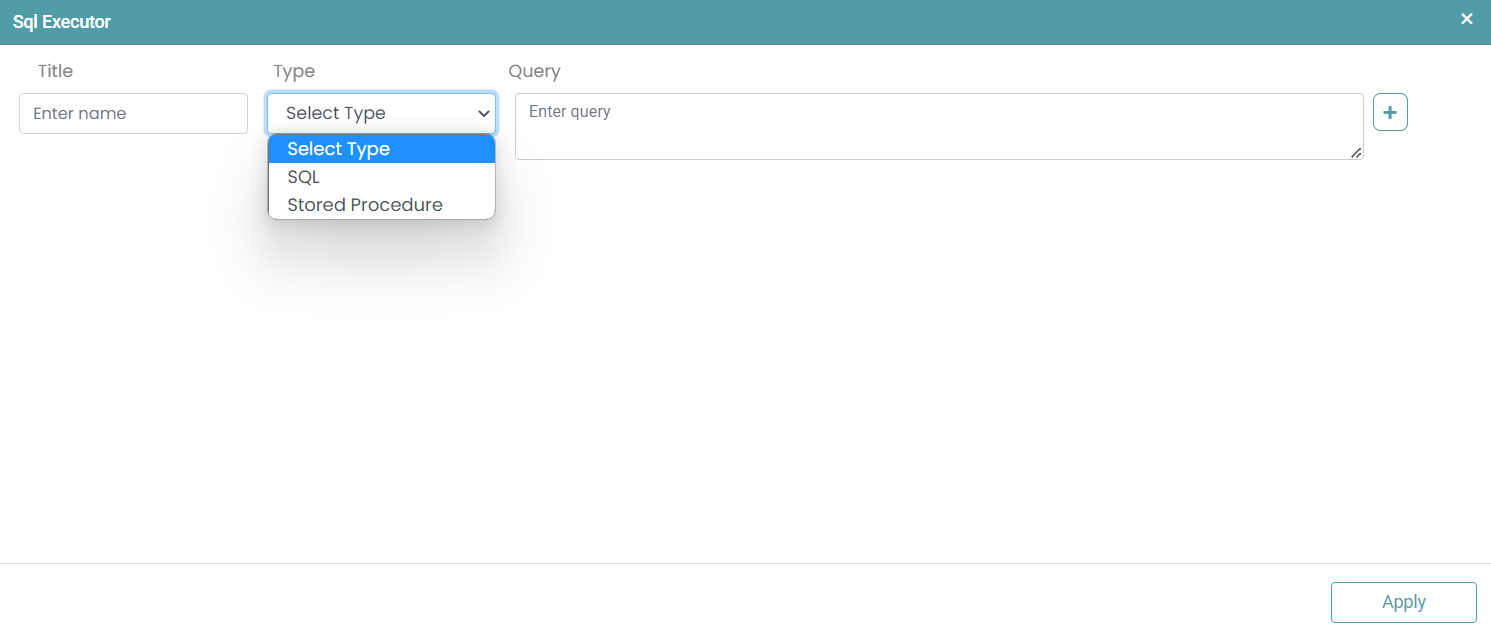Click the Type field label
1491x637 pixels.
[x=294, y=71]
